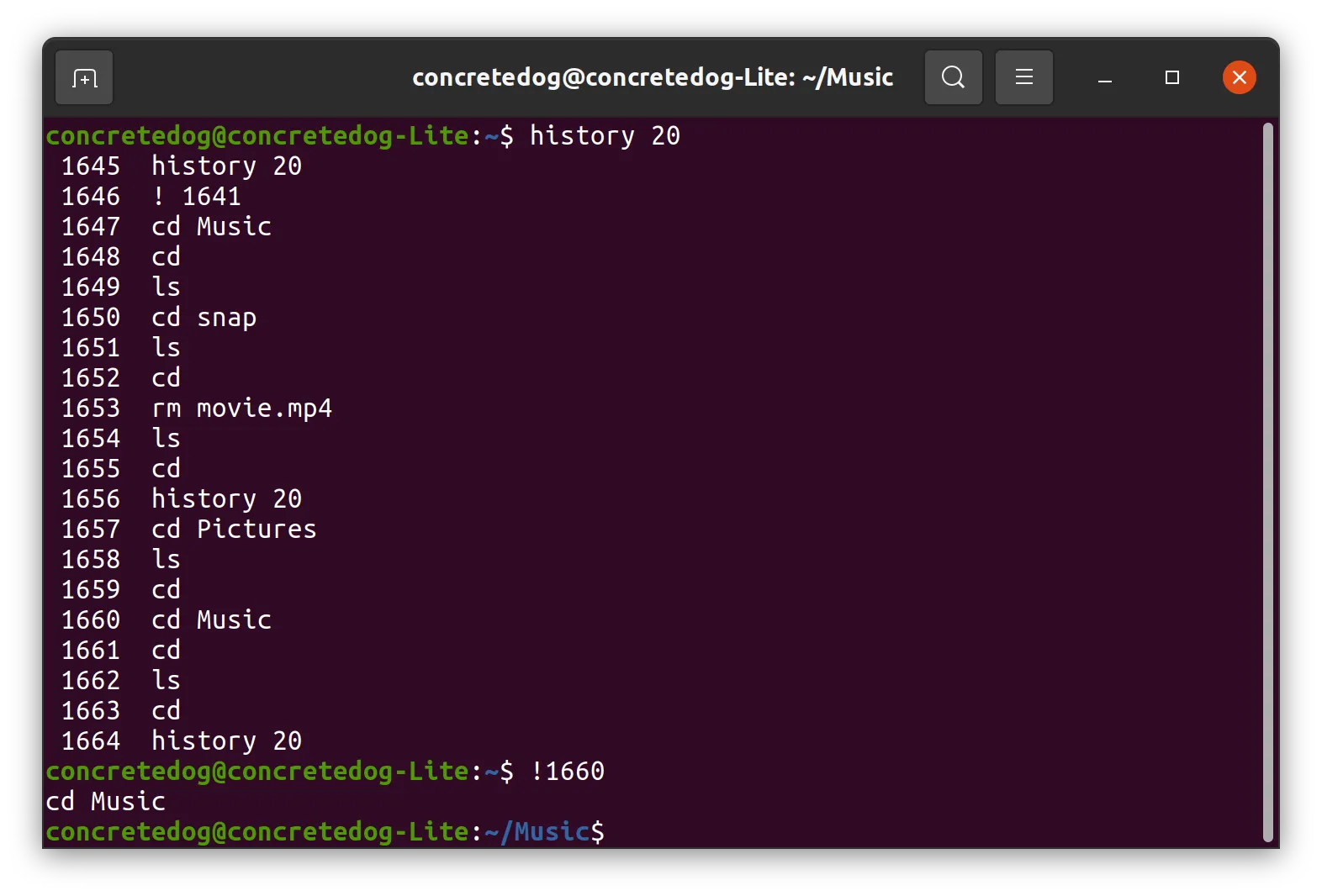Open the terminal search tool
The height and width of the screenshot is (896, 1322).
point(953,78)
